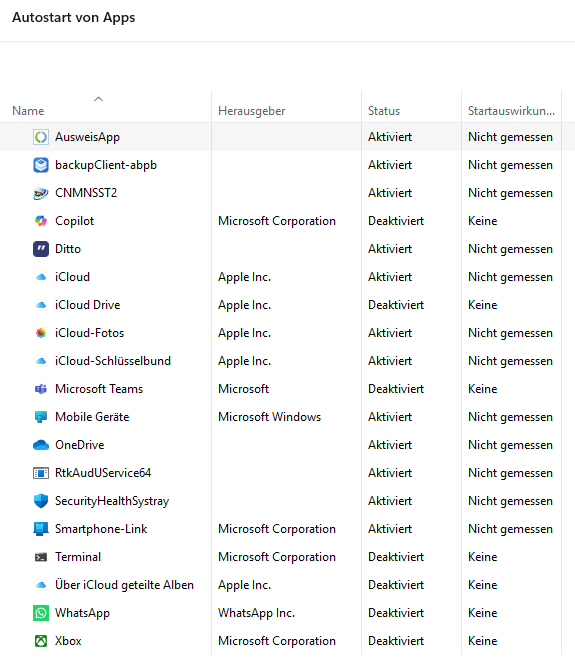Select the iCloud Drive name text
The image size is (575, 668).
[87, 305]
